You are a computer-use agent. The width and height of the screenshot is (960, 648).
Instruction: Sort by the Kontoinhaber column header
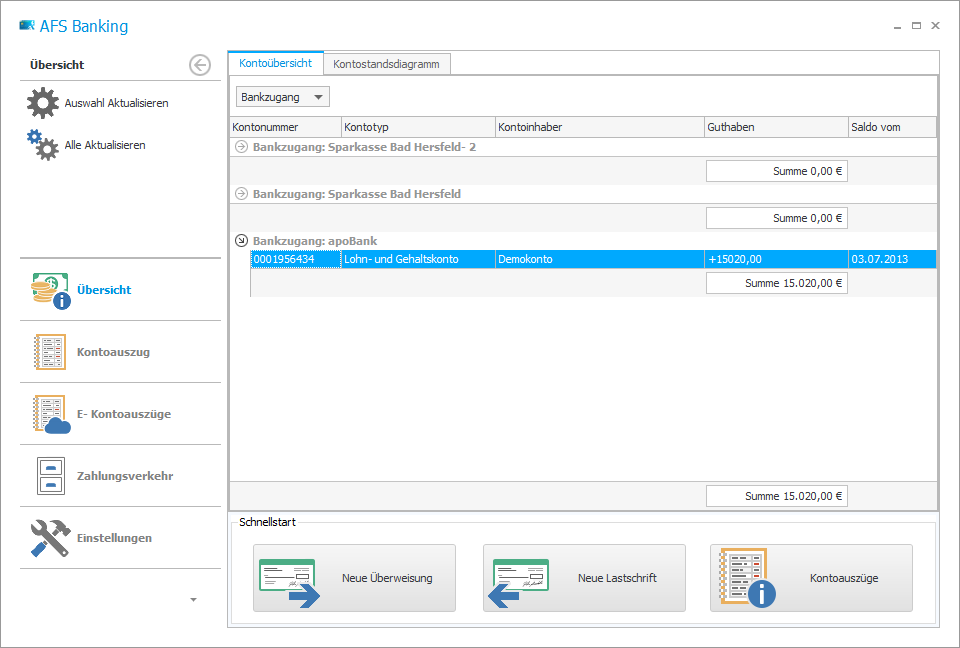[600, 127]
